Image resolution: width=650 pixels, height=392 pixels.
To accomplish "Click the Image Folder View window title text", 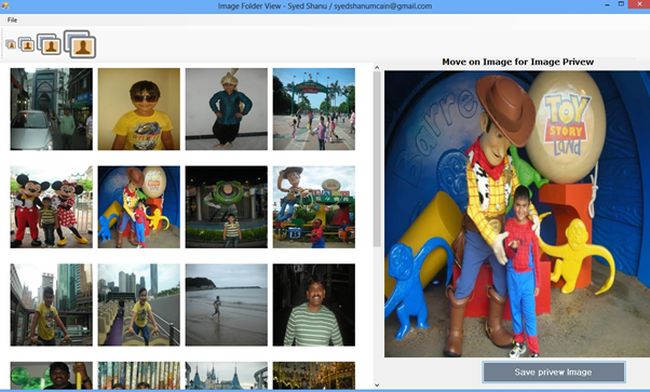I will click(x=325, y=6).
